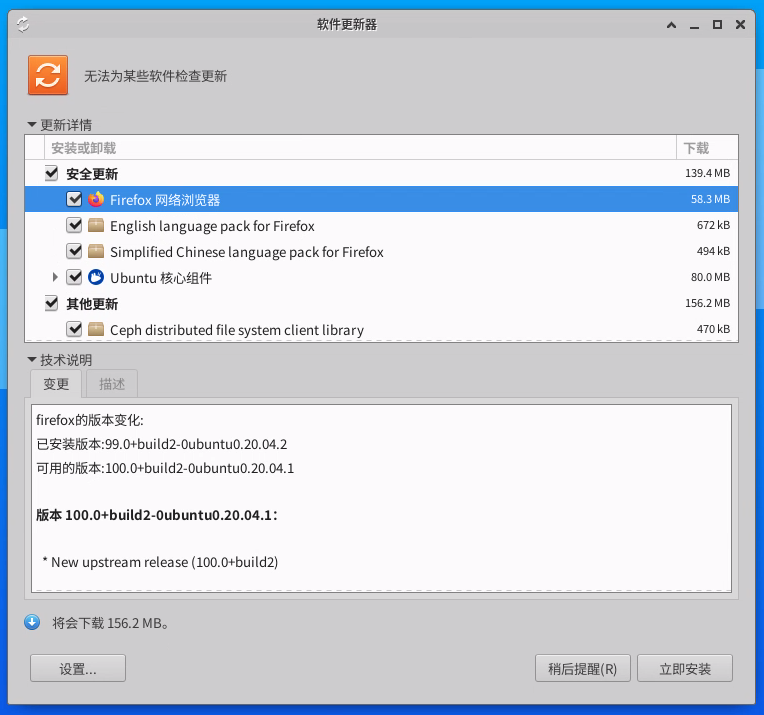Click 将会下载 156.2 MB status text
This screenshot has width=764, height=715.
pos(111,623)
